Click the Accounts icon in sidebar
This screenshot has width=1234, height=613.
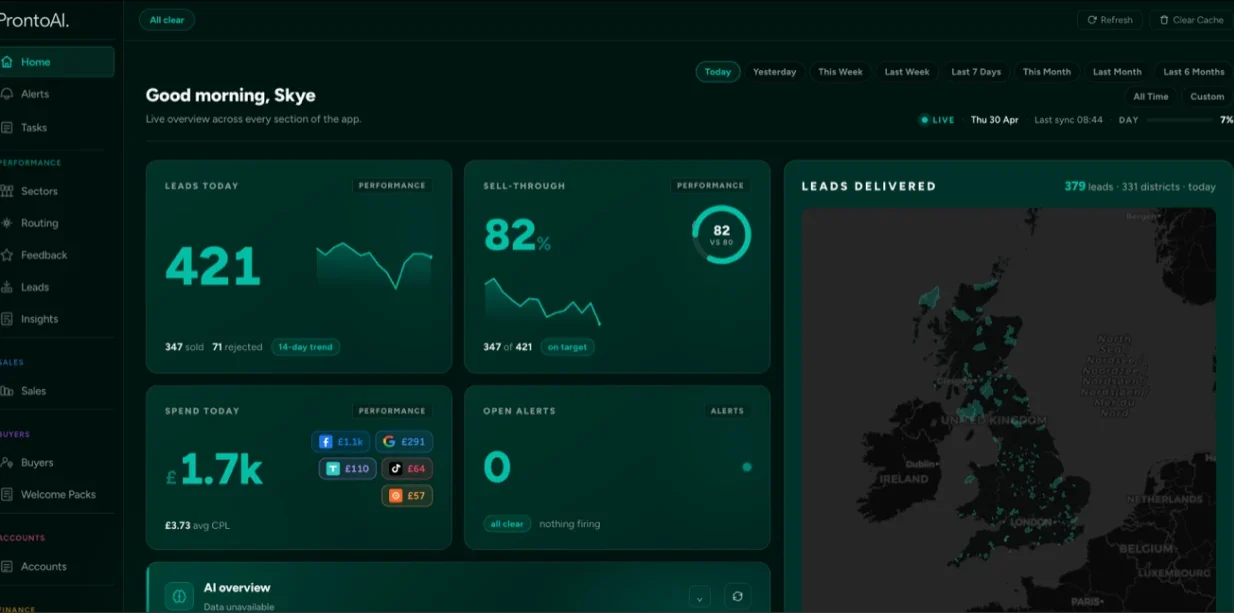(7, 567)
